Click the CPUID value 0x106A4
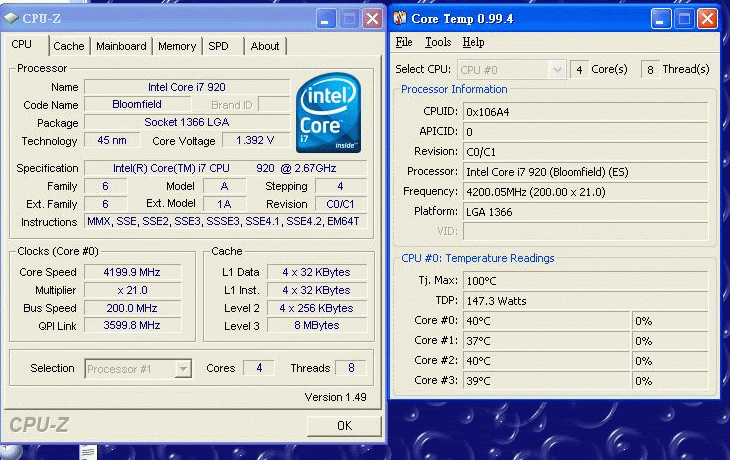The image size is (730, 460). tap(586, 112)
